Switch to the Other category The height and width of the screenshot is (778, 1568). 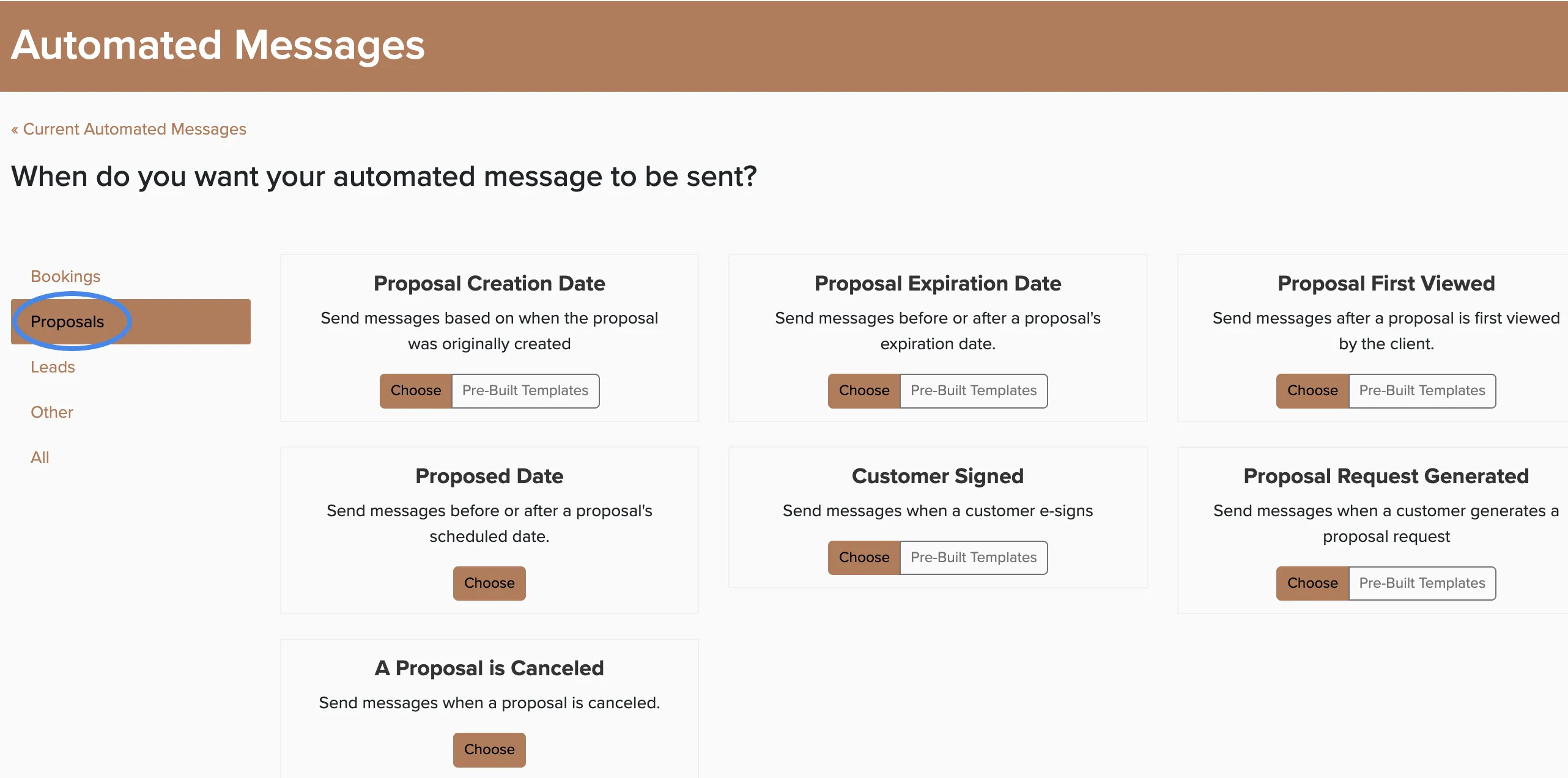tap(52, 412)
